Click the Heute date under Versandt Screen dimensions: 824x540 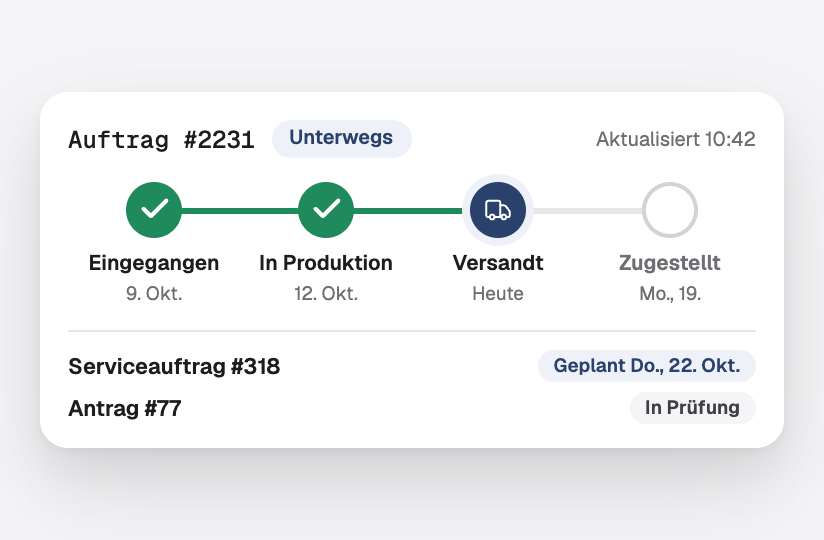tap(498, 294)
